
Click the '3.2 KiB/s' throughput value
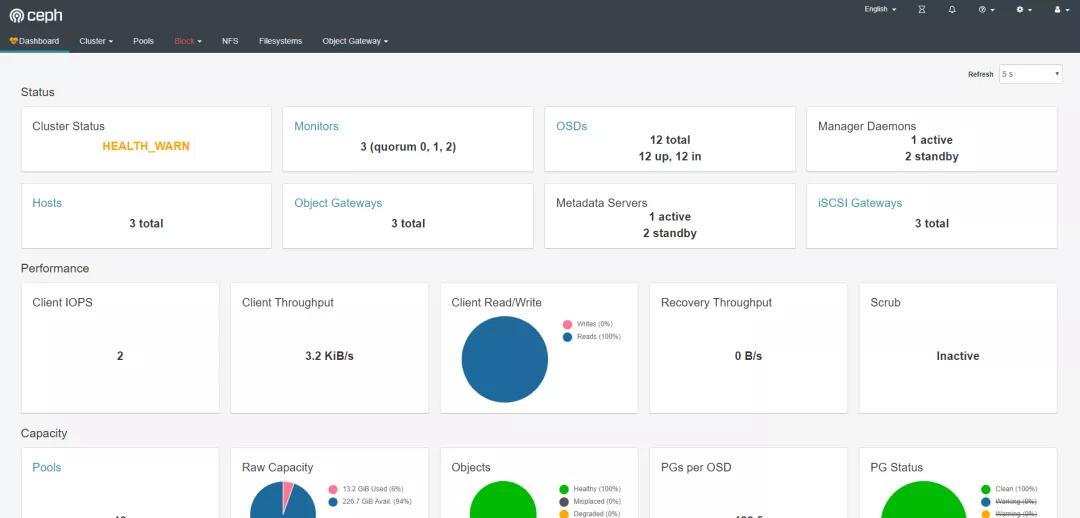(329, 356)
